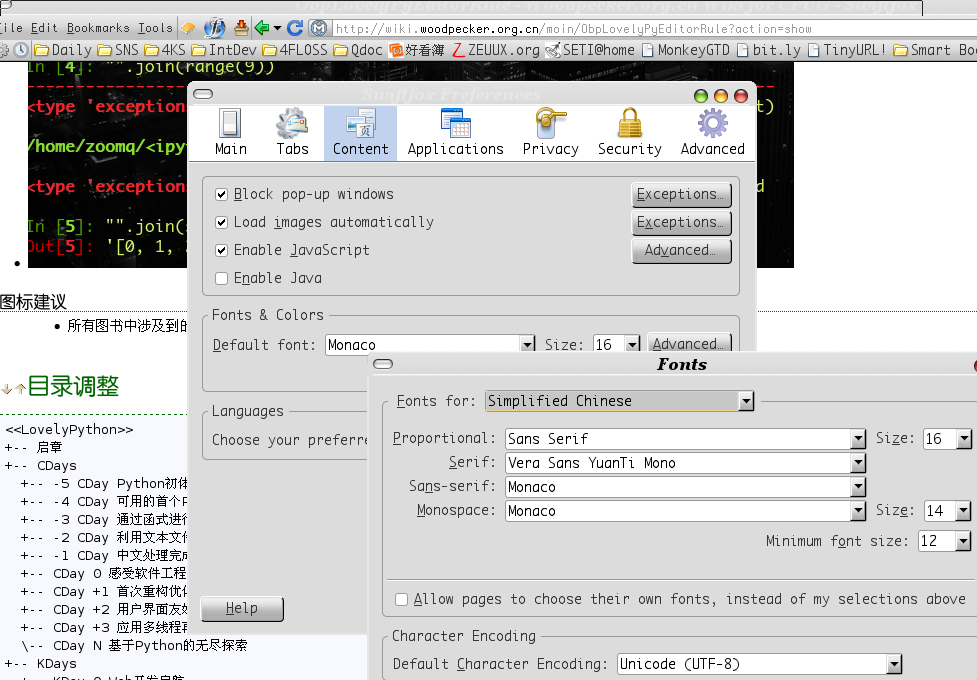The width and height of the screenshot is (977, 680).
Task: Click Exceptions button for pop-up windows
Action: (681, 195)
